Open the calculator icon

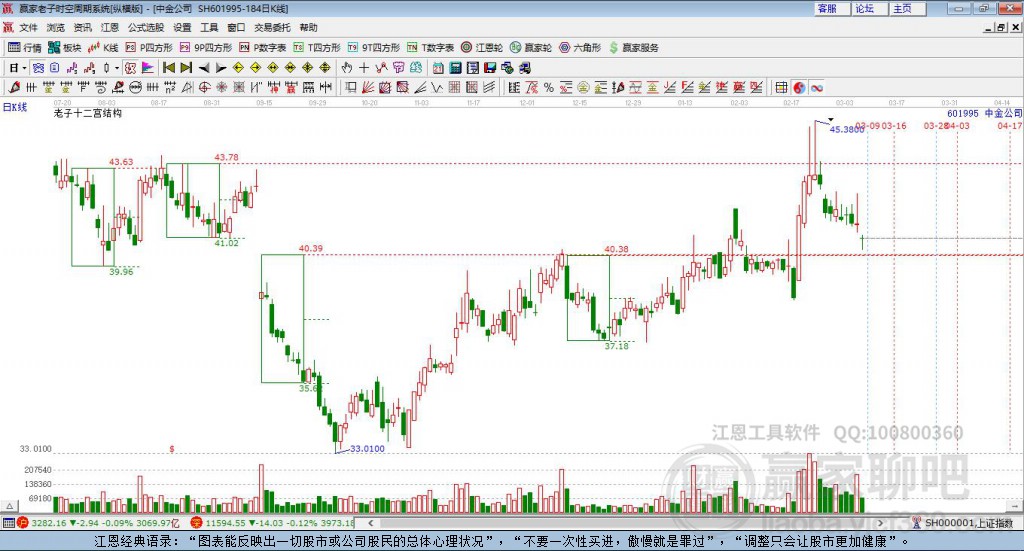tap(455, 68)
